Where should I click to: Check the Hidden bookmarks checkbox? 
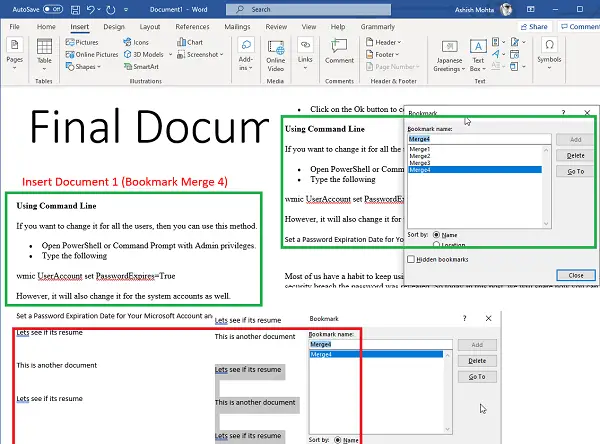click(411, 260)
